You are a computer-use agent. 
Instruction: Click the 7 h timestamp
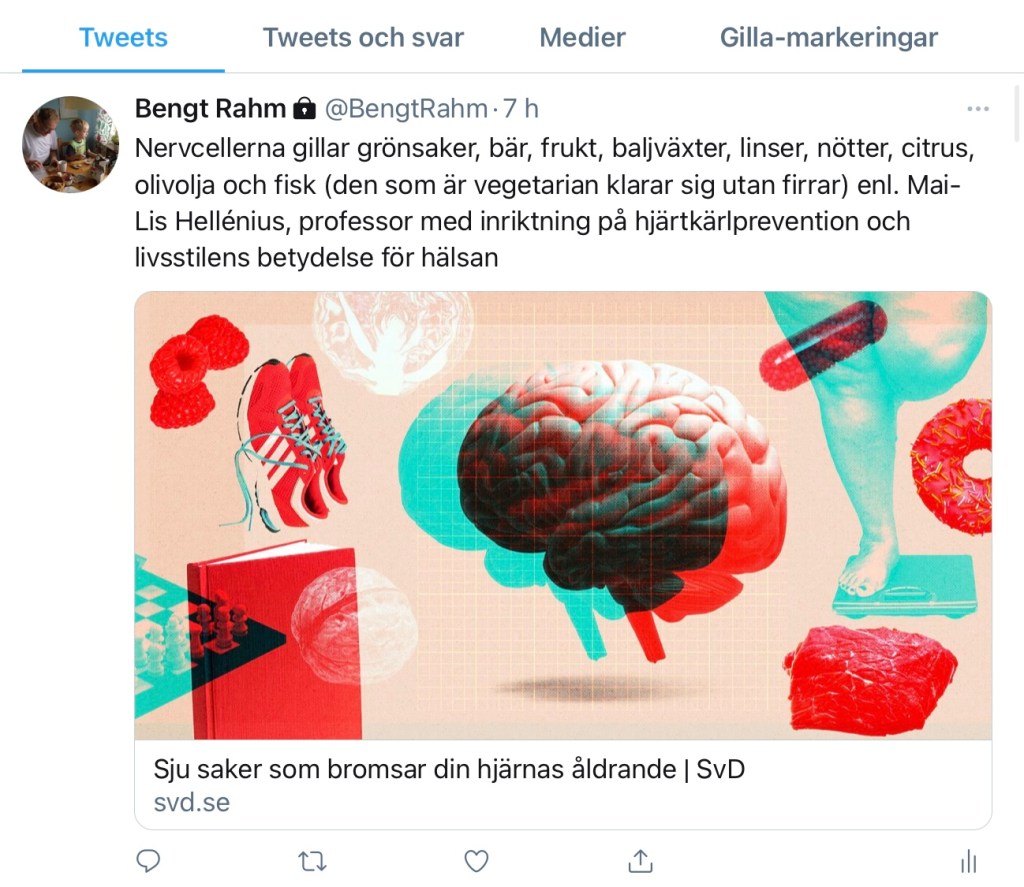pyautogui.click(x=520, y=108)
